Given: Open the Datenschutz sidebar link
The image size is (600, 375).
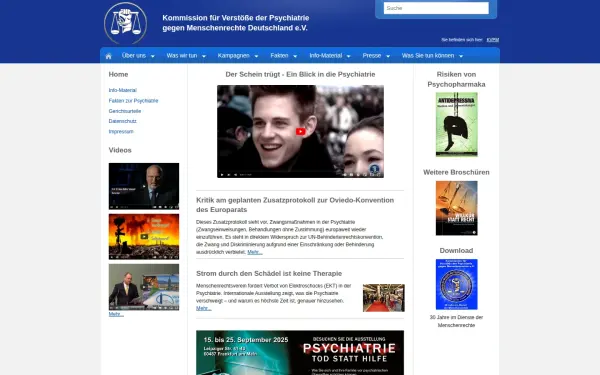Looking at the screenshot, I should pyautogui.click(x=122, y=121).
